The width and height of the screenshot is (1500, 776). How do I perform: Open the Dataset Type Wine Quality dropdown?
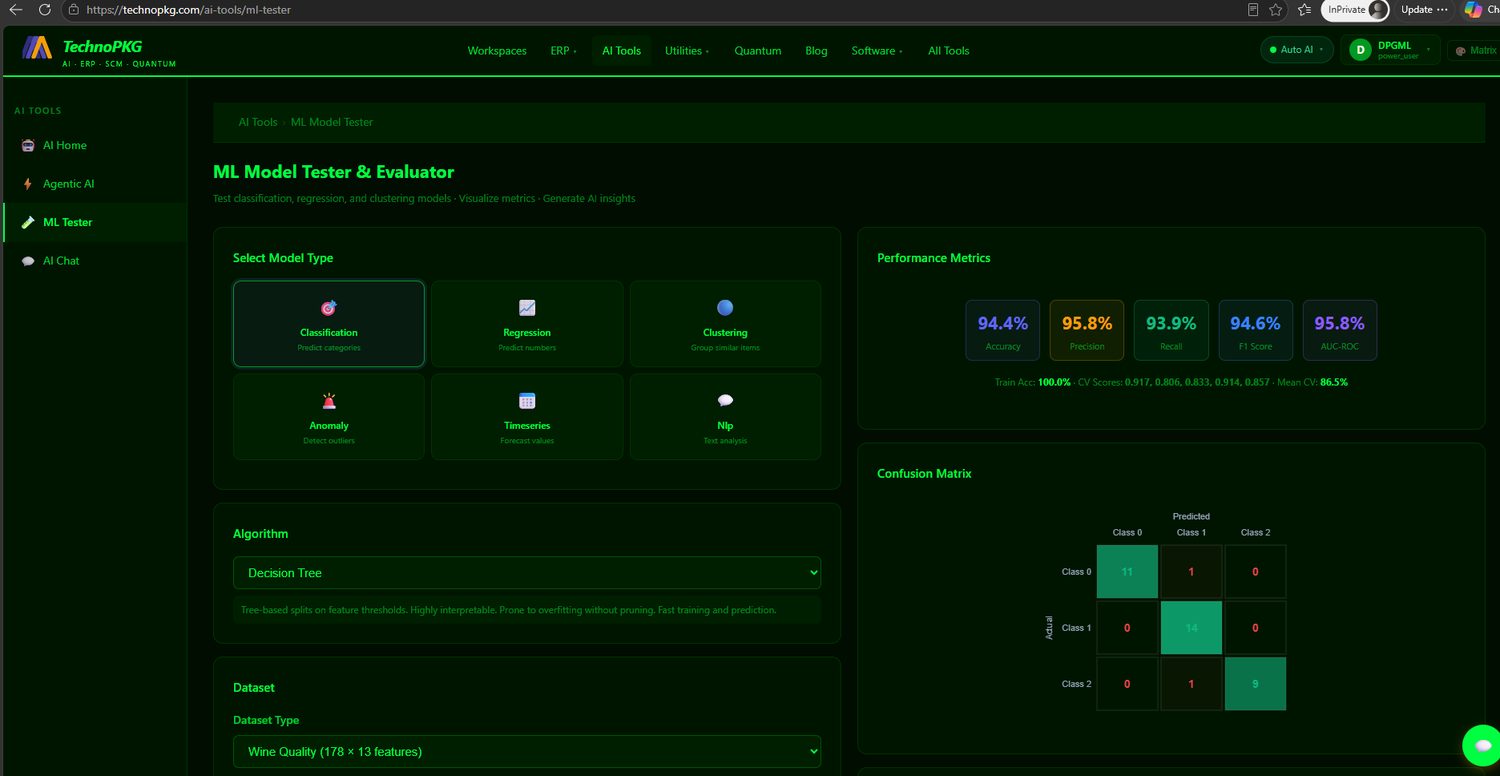coord(527,752)
